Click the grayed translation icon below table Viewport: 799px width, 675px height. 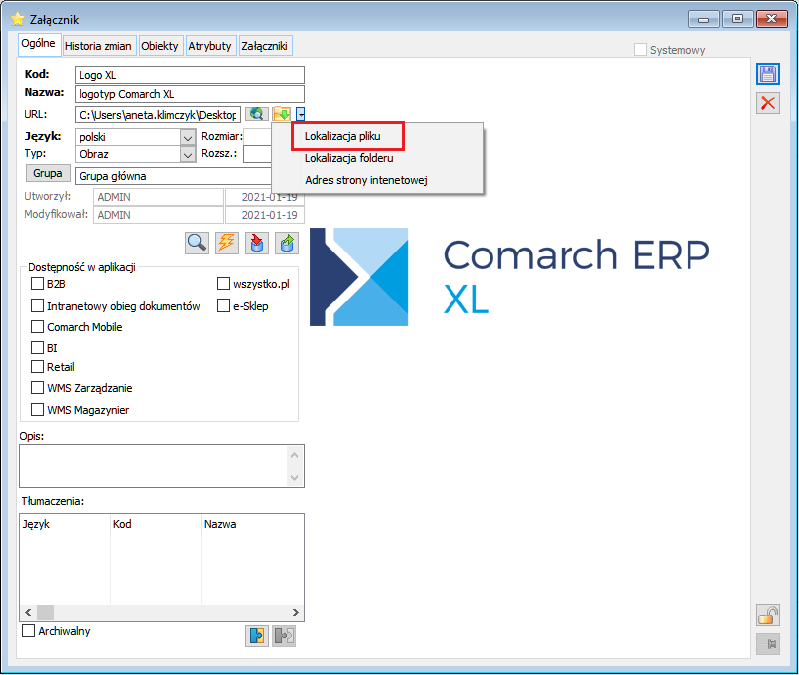(x=284, y=636)
